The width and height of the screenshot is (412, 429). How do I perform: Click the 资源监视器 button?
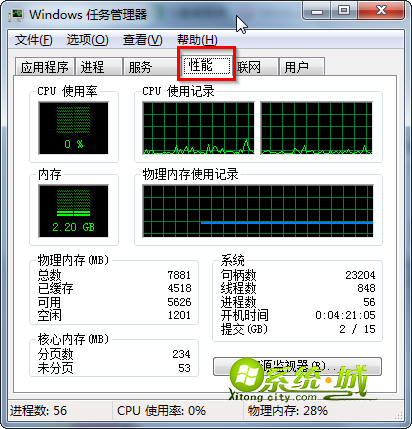tap(297, 367)
